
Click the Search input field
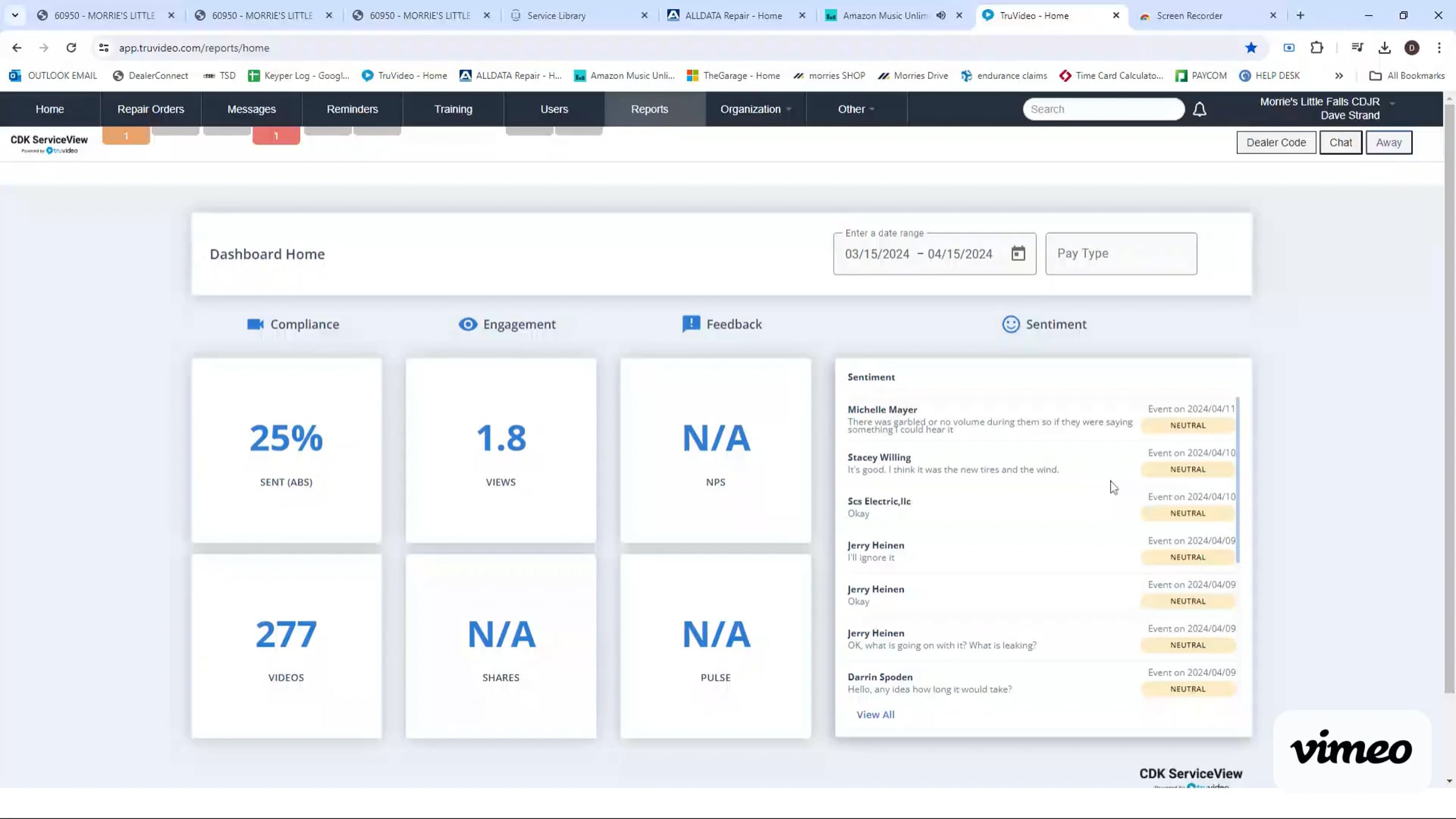tap(1103, 109)
